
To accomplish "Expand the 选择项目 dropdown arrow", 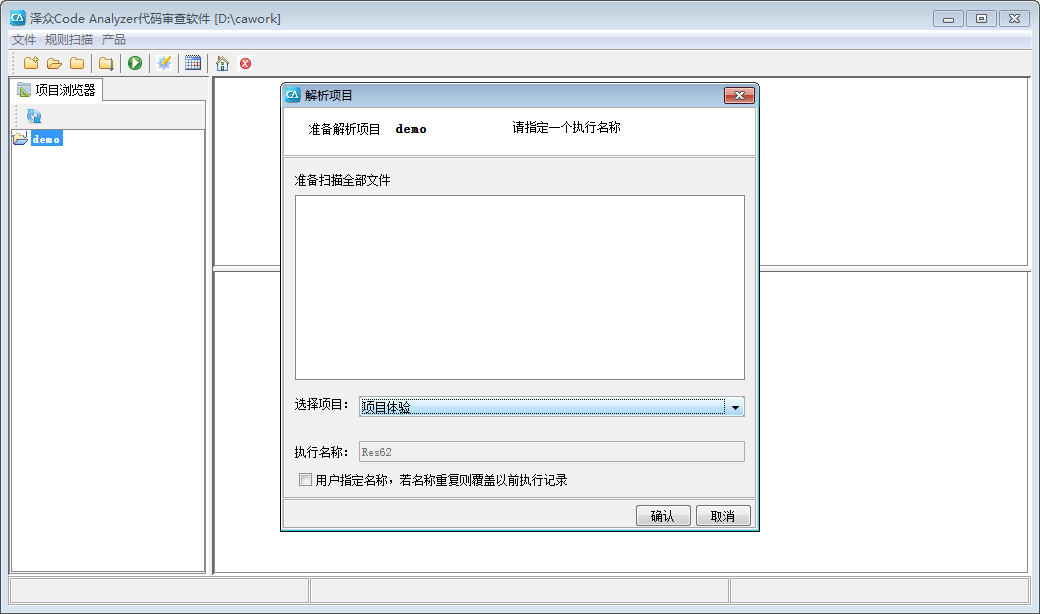I will click(x=734, y=407).
